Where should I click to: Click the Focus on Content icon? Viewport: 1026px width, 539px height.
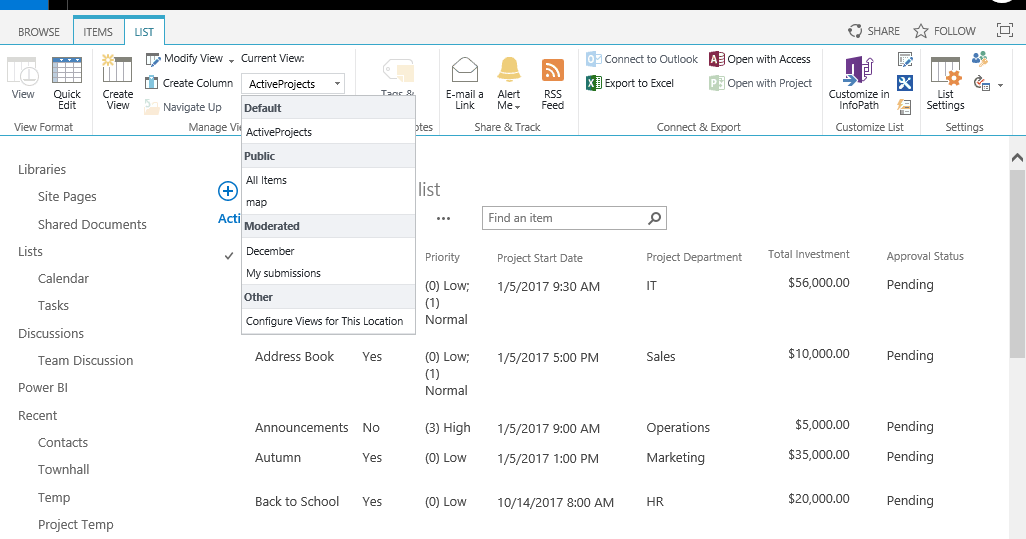pyautogui.click(x=1004, y=30)
